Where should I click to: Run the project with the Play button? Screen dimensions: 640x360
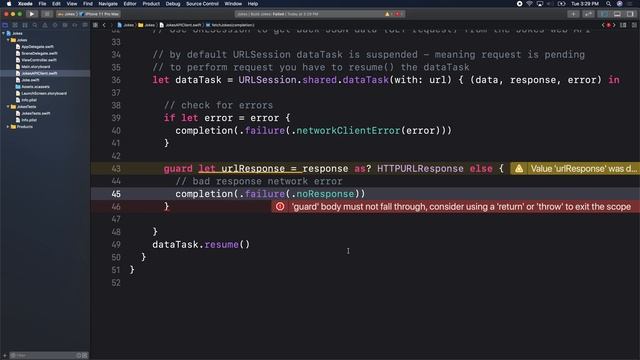[31, 14]
